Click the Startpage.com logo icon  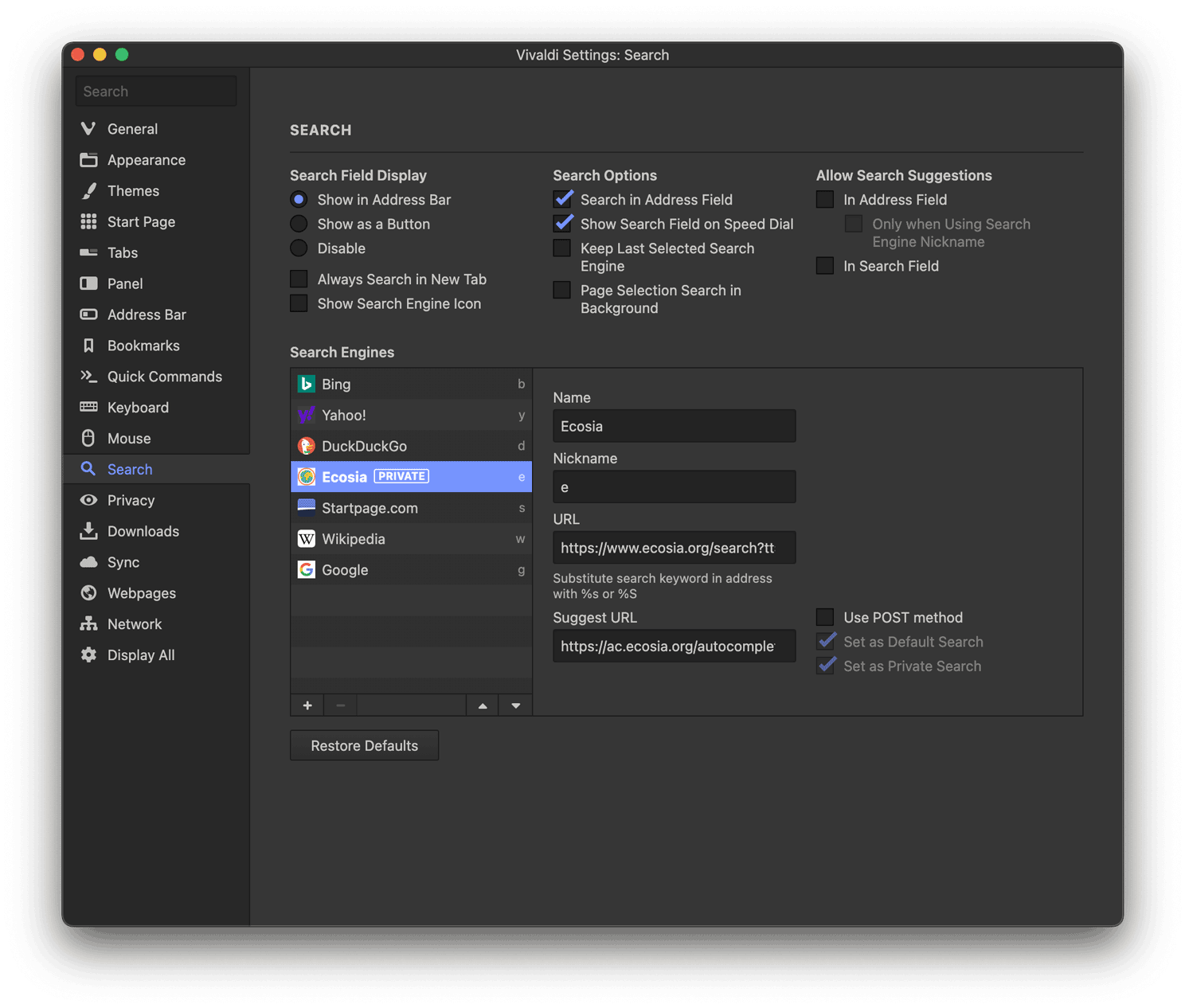tap(306, 508)
